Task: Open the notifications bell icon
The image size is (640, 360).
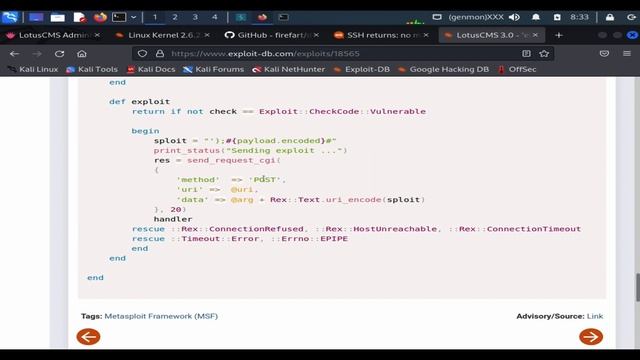Action: click(536, 17)
